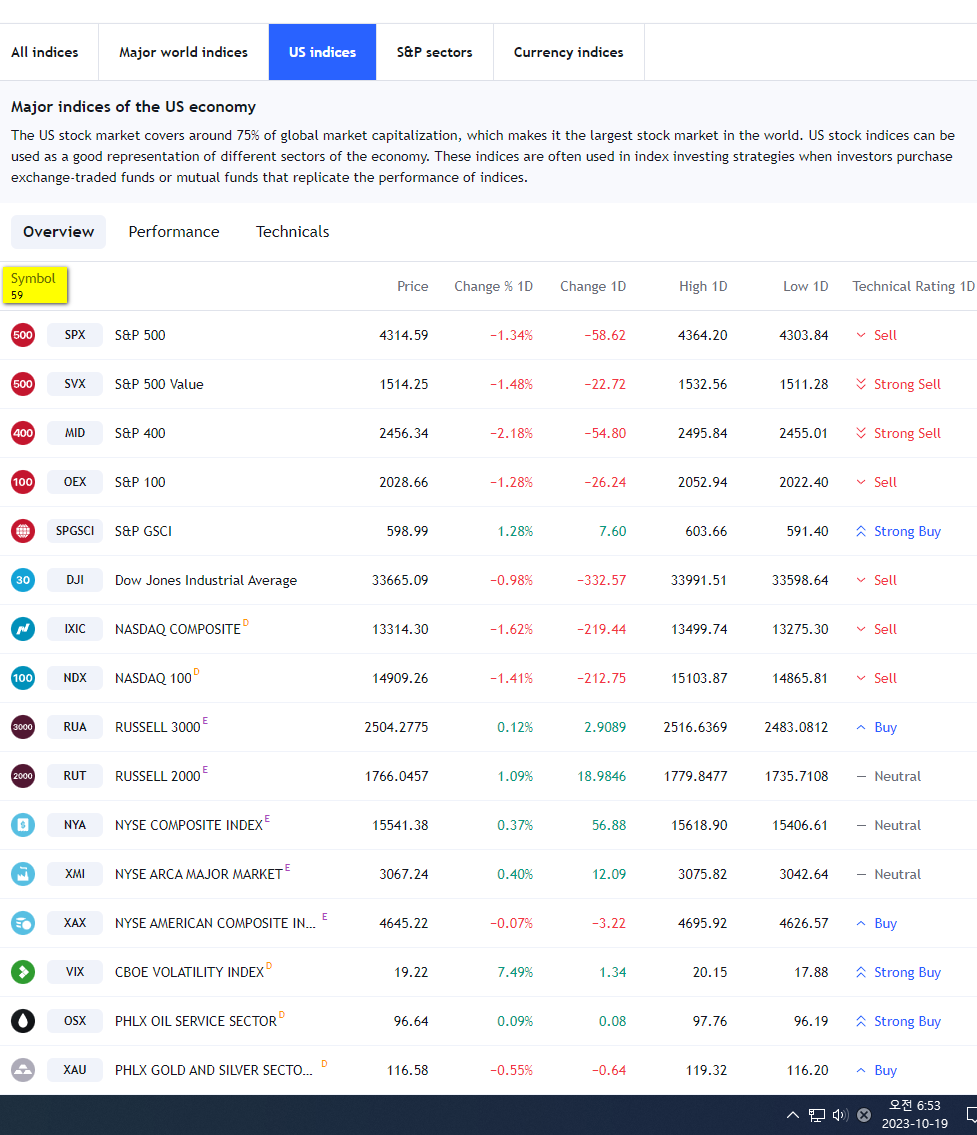Click the Dow Jones 30 logo icon
977x1135 pixels.
[x=23, y=580]
